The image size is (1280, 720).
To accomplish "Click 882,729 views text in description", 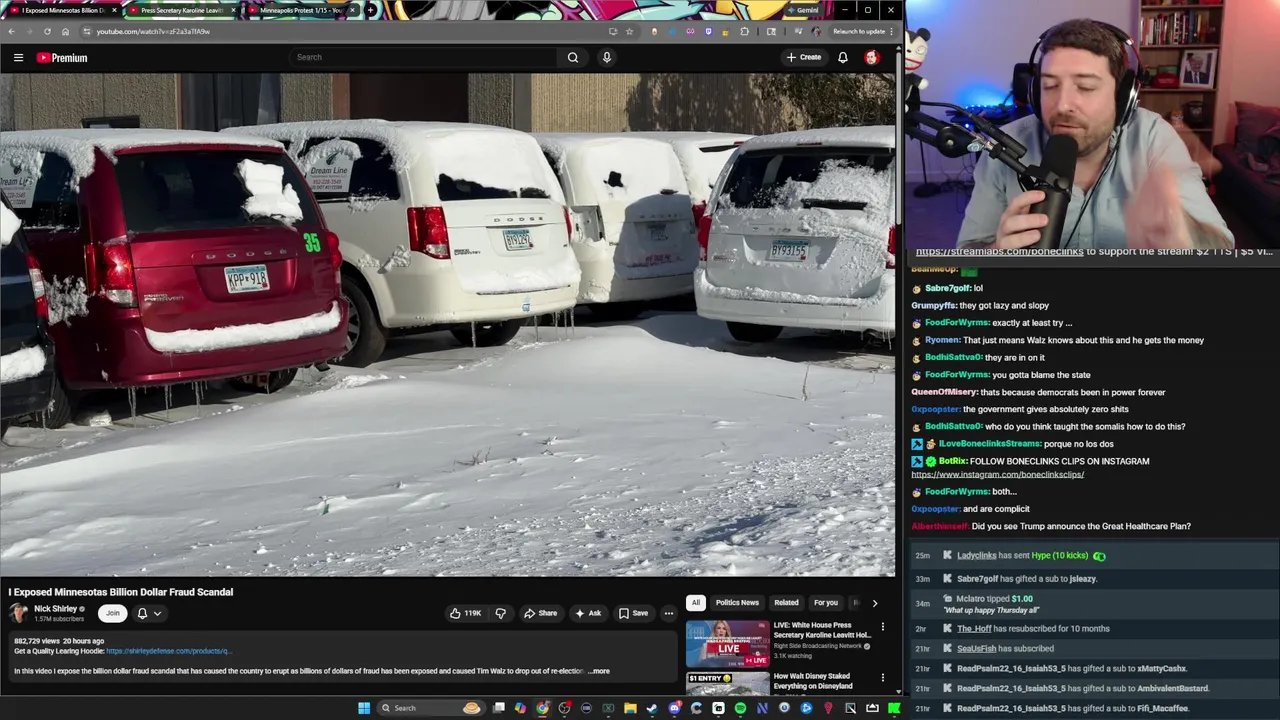I will (36, 641).
